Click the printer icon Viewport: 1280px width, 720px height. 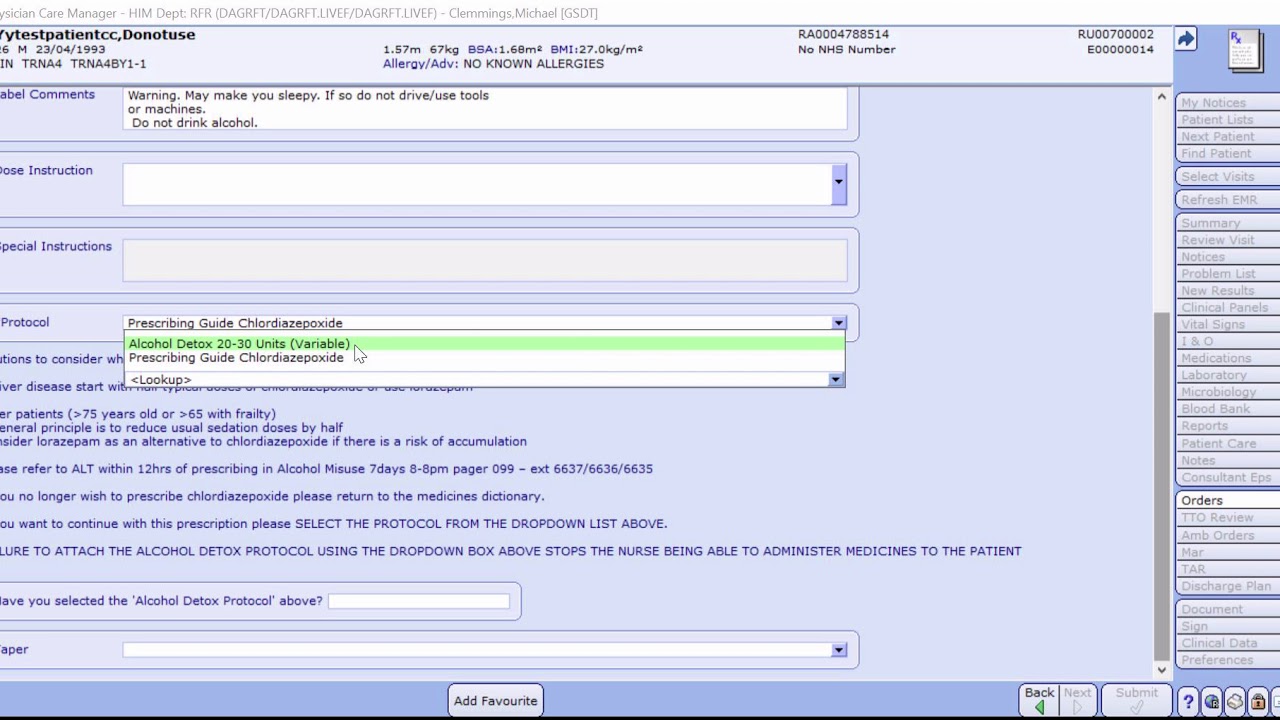point(1234,701)
